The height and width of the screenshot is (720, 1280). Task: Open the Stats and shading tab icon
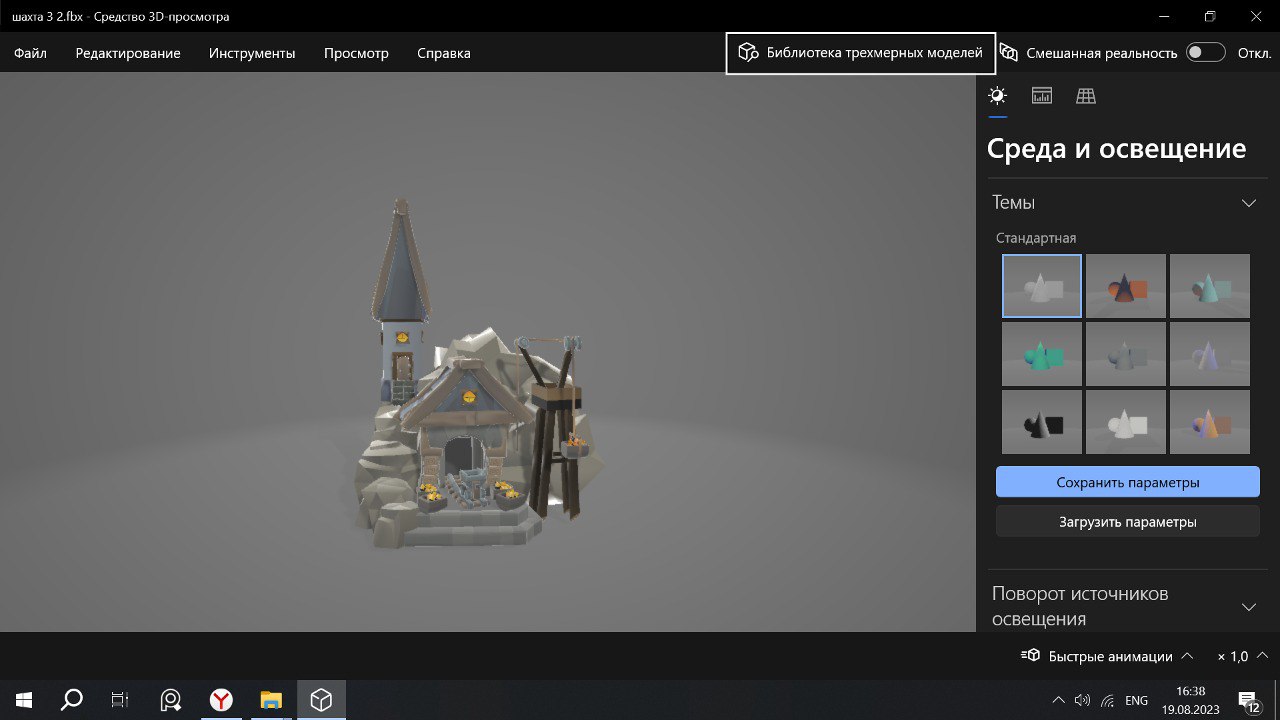pyautogui.click(x=1042, y=96)
